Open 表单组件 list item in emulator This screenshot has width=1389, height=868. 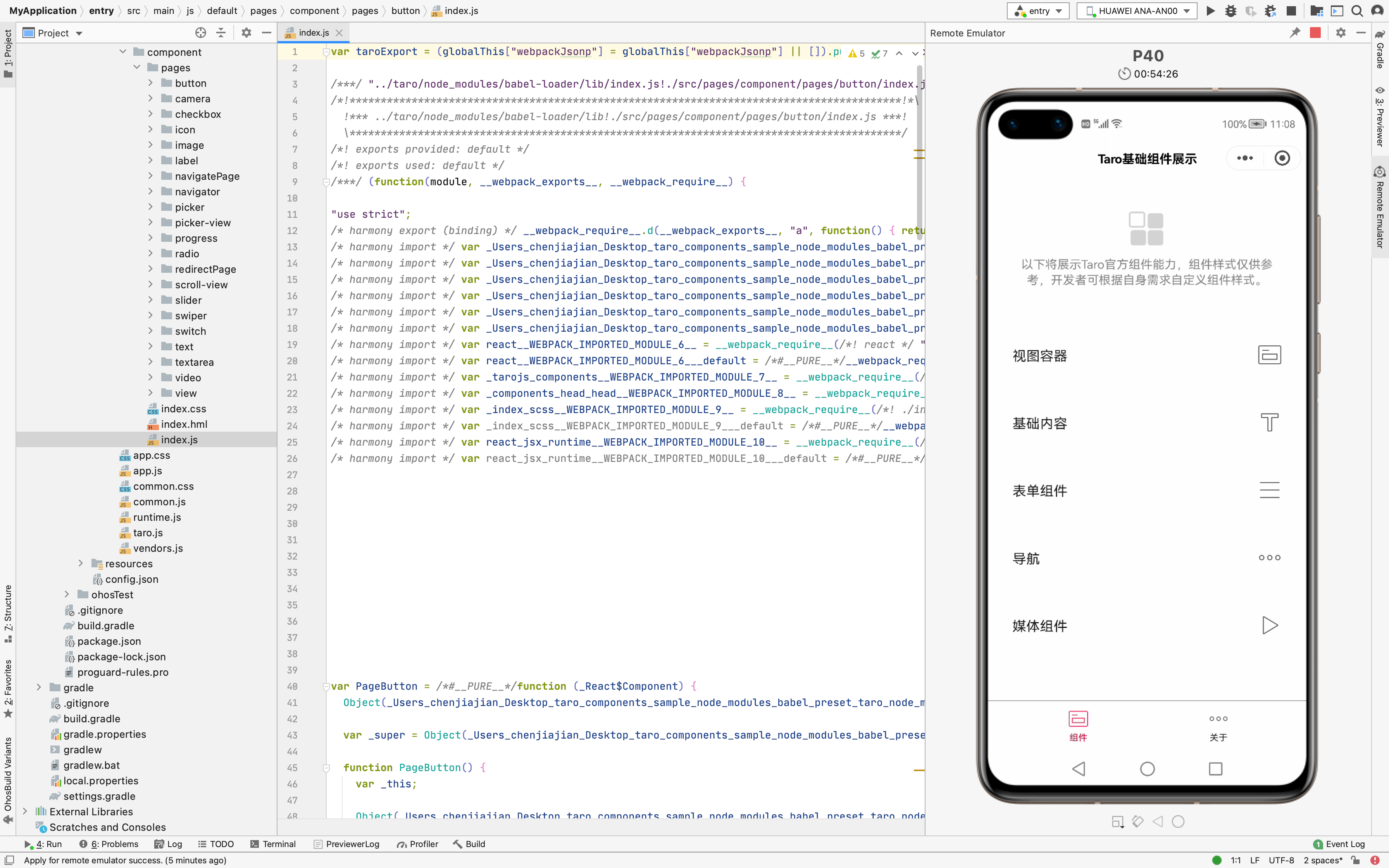click(1039, 490)
